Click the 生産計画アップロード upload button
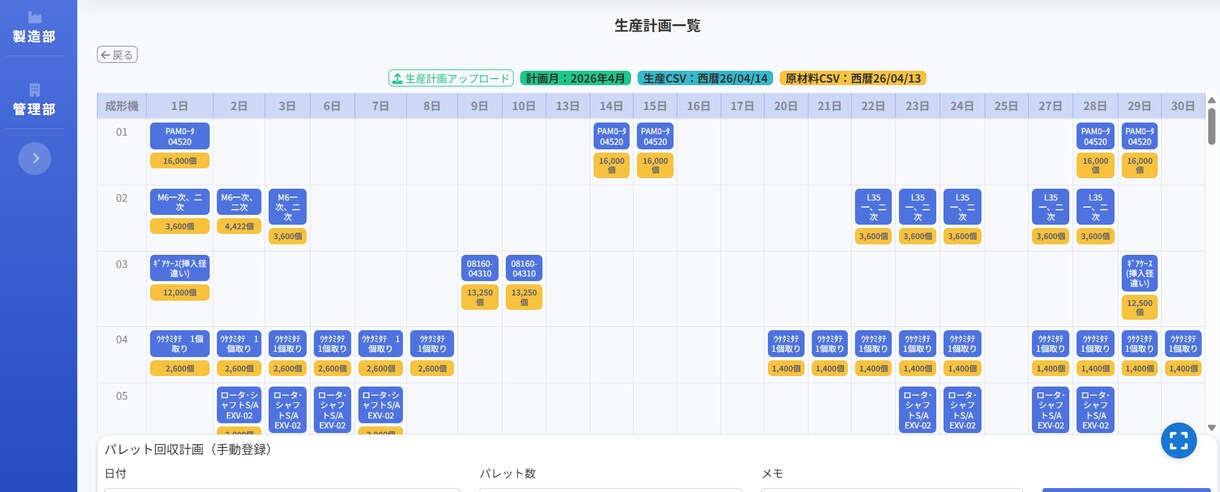 coord(451,78)
